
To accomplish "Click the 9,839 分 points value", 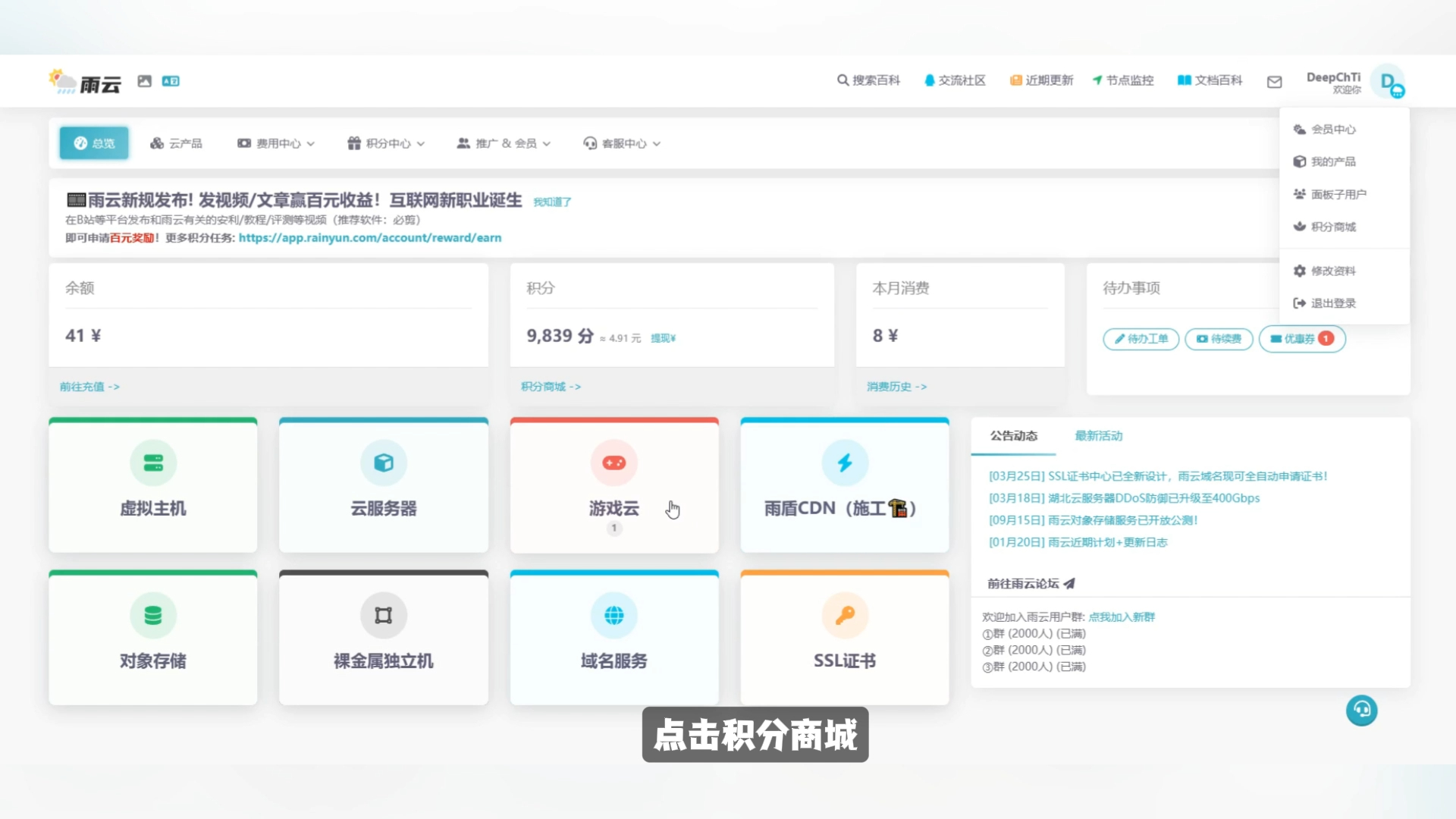I will (x=560, y=336).
